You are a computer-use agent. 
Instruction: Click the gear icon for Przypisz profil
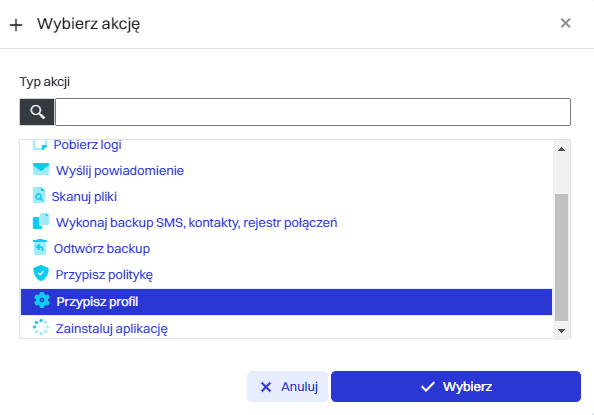click(42, 301)
